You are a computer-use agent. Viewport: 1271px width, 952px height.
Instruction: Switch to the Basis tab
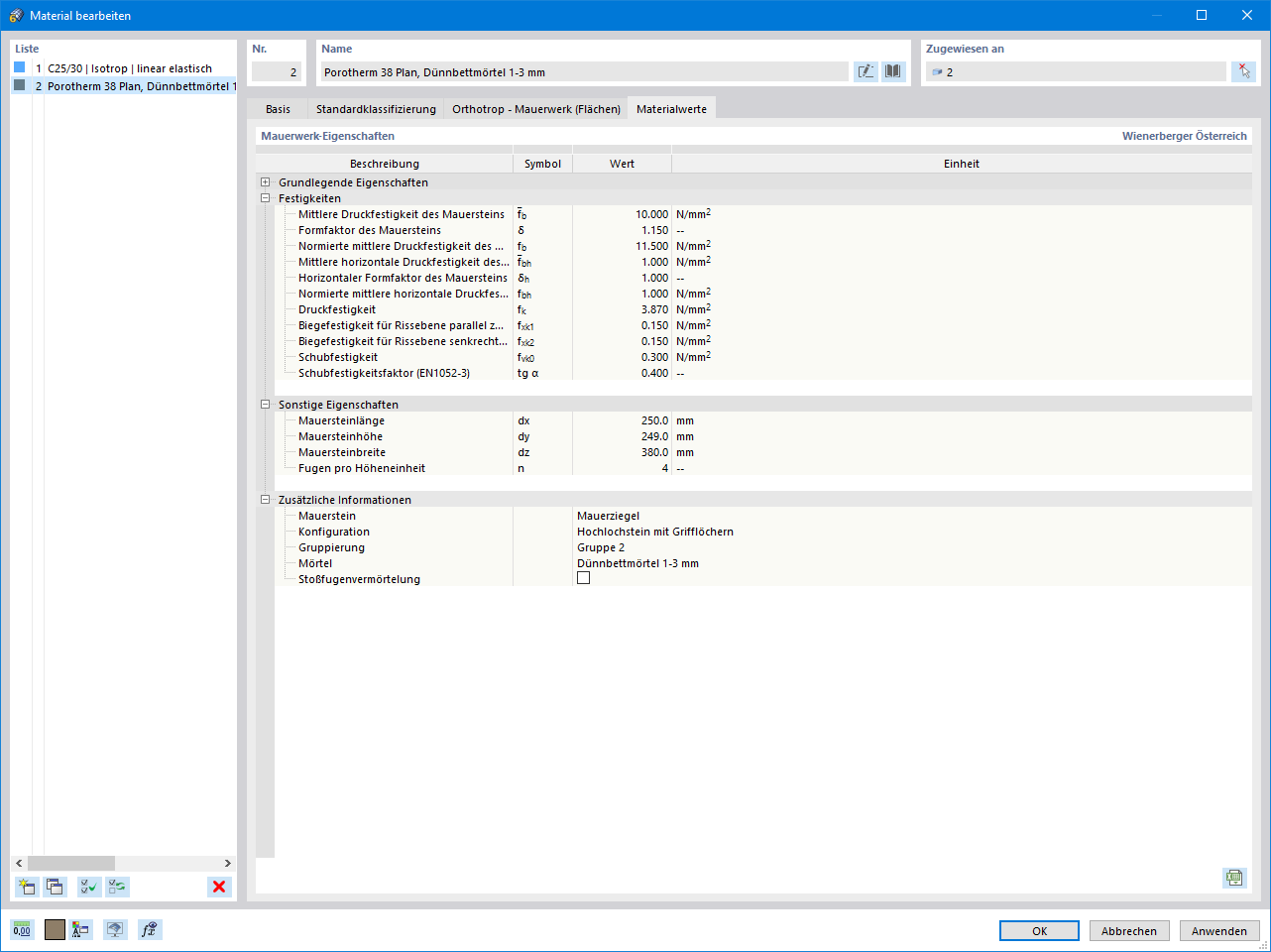coord(278,109)
